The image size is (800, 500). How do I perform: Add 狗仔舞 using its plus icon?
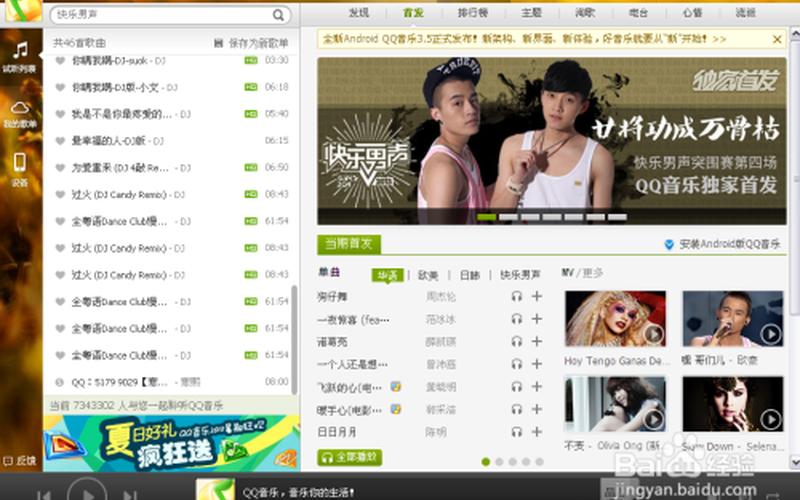point(537,296)
